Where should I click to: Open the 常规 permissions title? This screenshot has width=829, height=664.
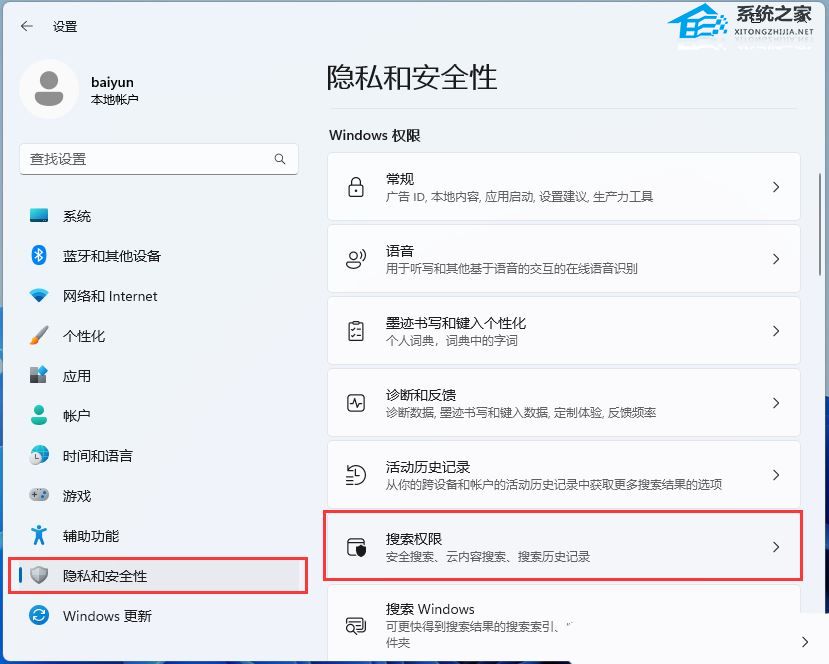[400, 179]
